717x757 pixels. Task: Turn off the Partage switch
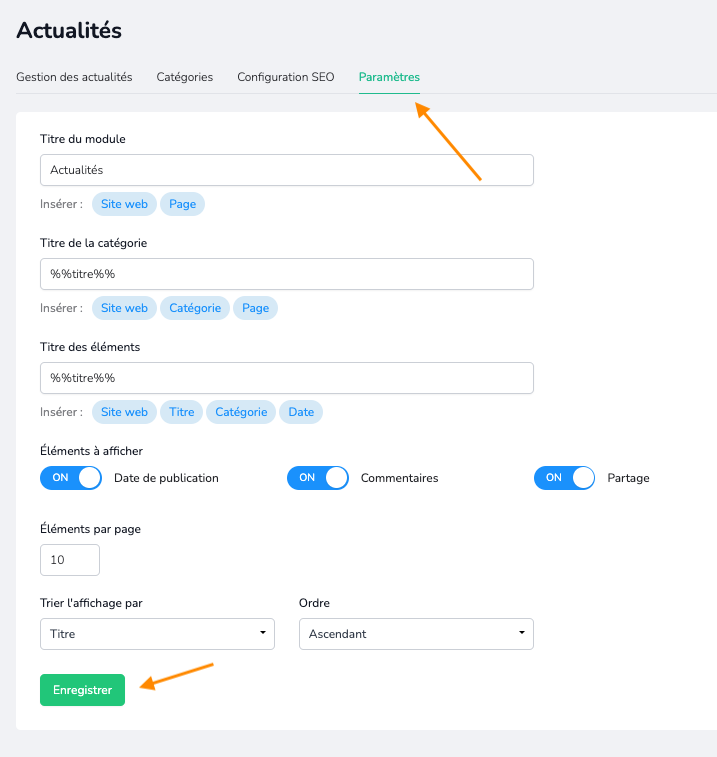(x=564, y=478)
